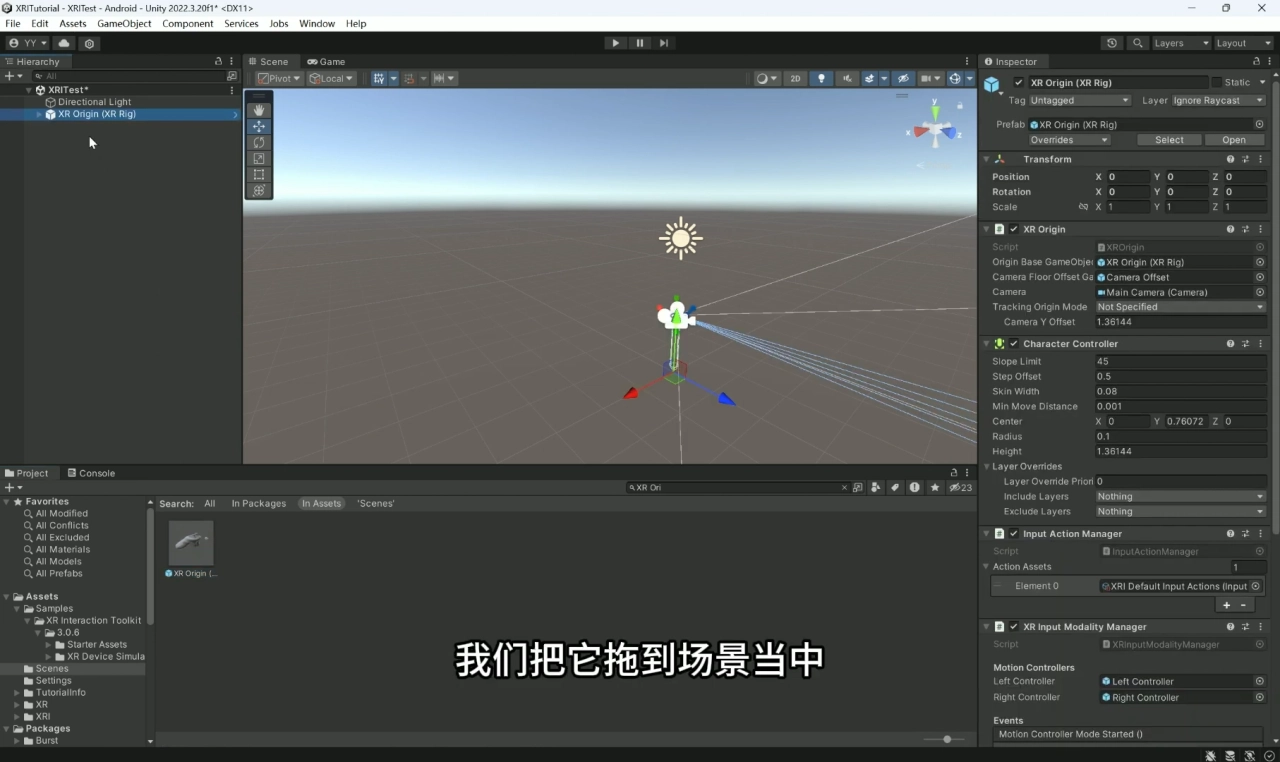The image size is (1280, 762).
Task: Open the Undo History icon
Action: point(1112,43)
